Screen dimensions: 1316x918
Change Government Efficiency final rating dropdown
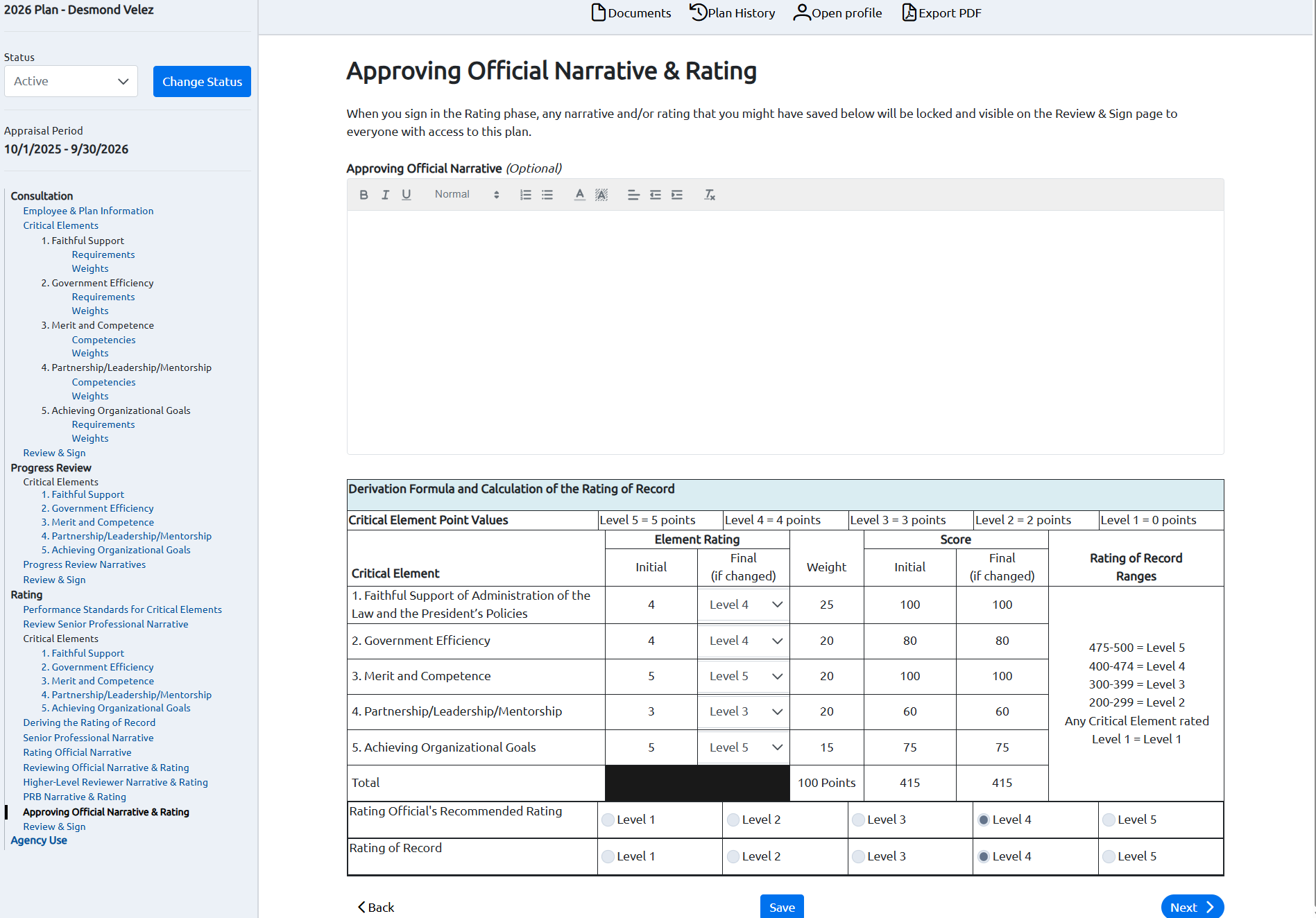(x=743, y=640)
